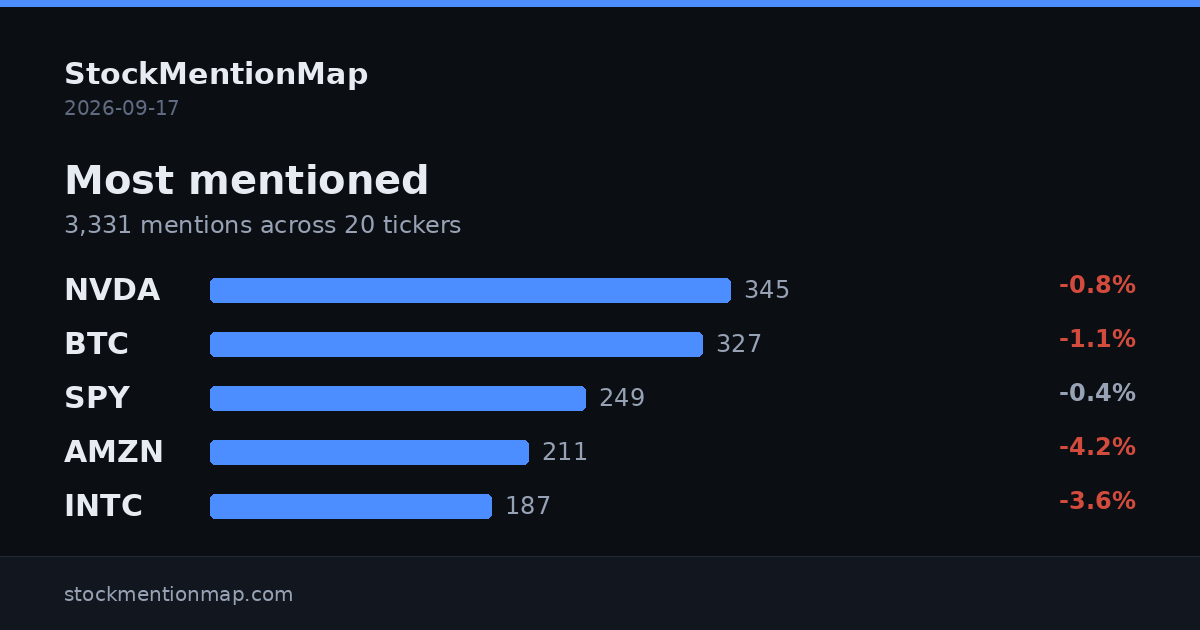Click BTC's -1.1% change value
Screen dimensions: 1200x630
tap(1097, 339)
